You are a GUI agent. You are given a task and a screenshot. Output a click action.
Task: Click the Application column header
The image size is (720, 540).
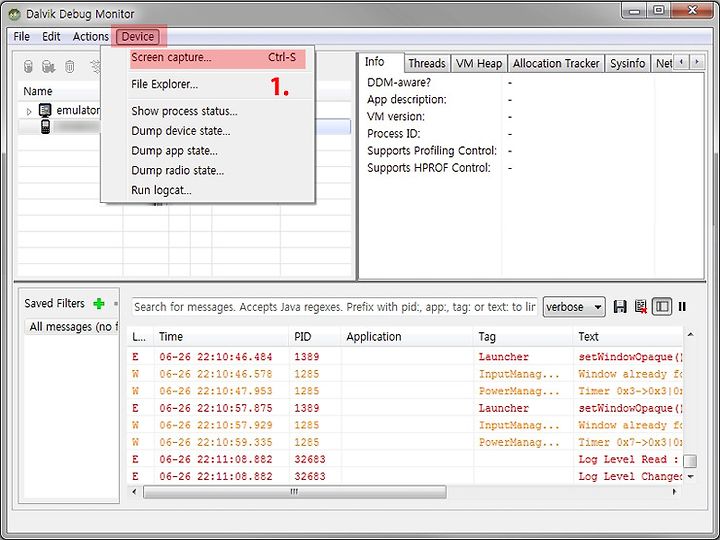click(x=407, y=337)
